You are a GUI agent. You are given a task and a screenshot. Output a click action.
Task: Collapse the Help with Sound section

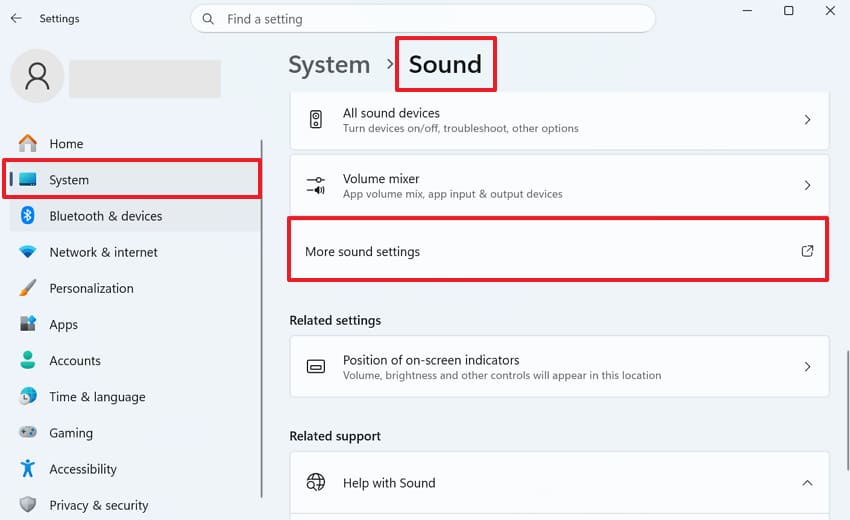807,483
